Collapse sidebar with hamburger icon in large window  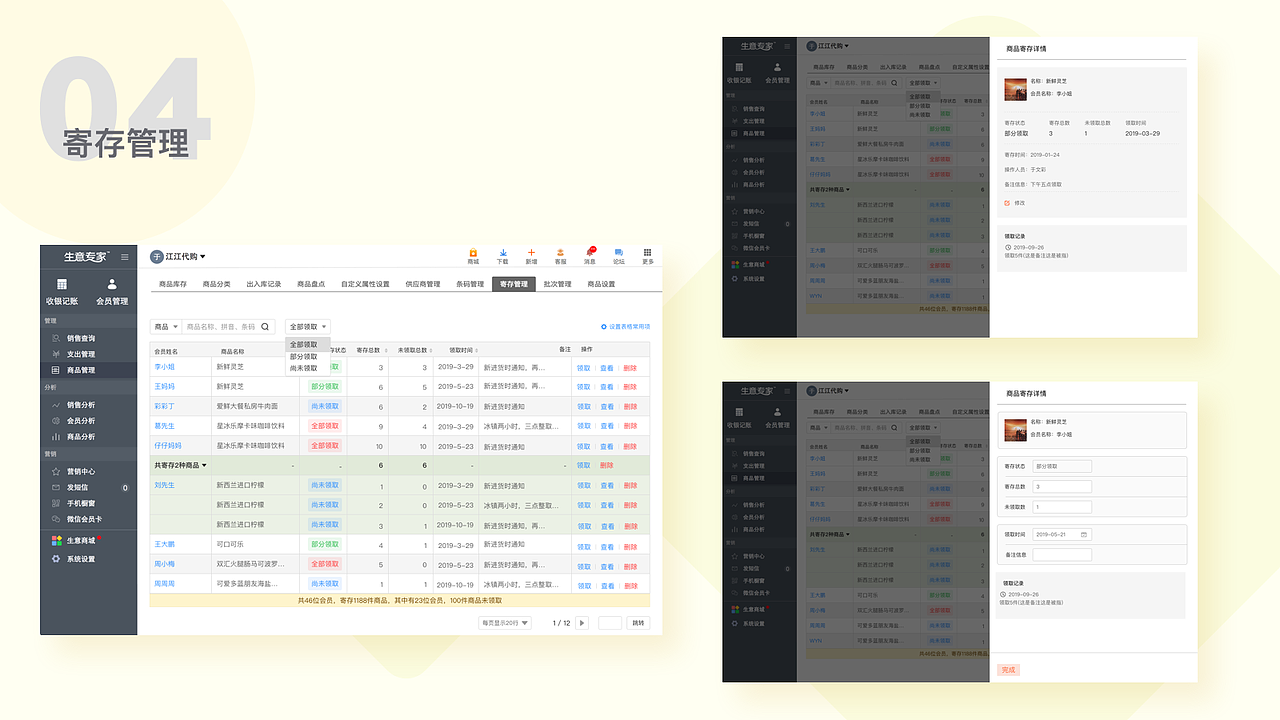point(124,257)
